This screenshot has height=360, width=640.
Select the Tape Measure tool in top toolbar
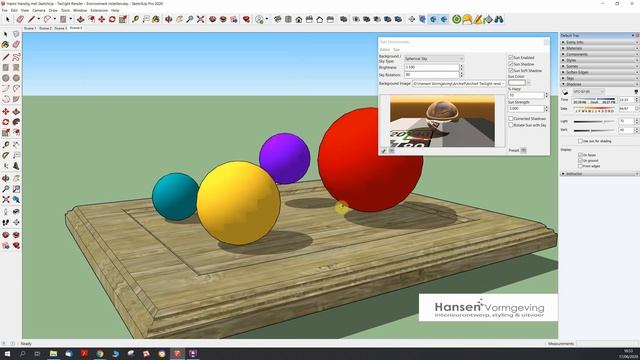(135, 19)
